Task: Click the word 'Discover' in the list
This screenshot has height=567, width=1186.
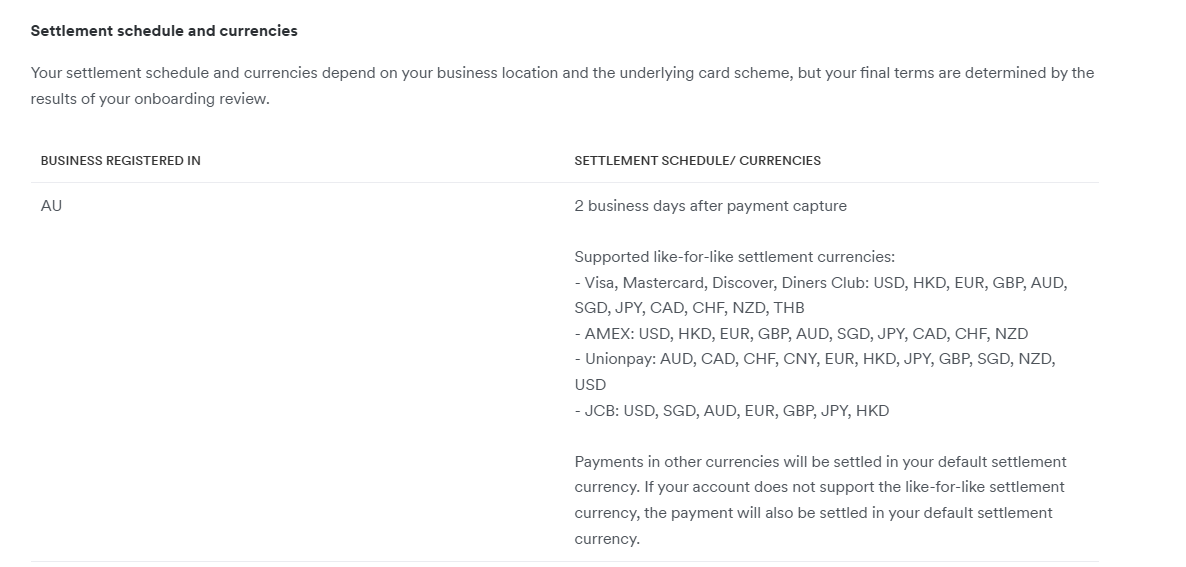Action: click(745, 283)
